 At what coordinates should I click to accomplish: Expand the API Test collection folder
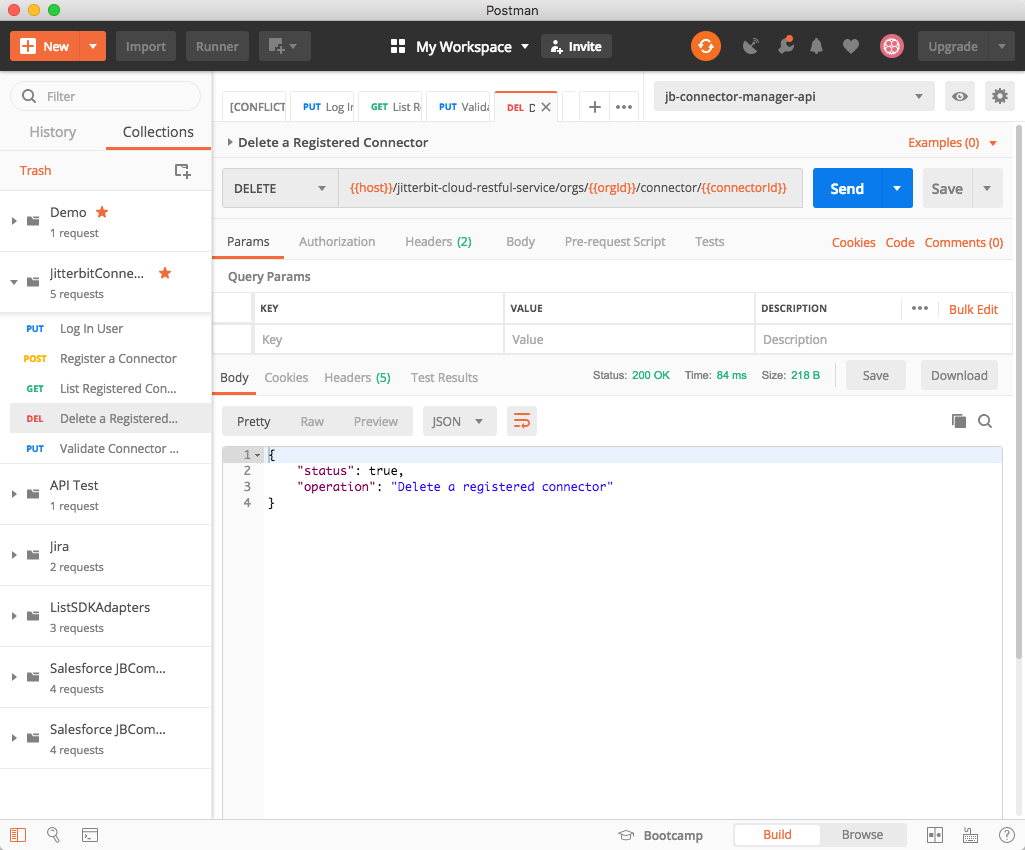click(14, 494)
